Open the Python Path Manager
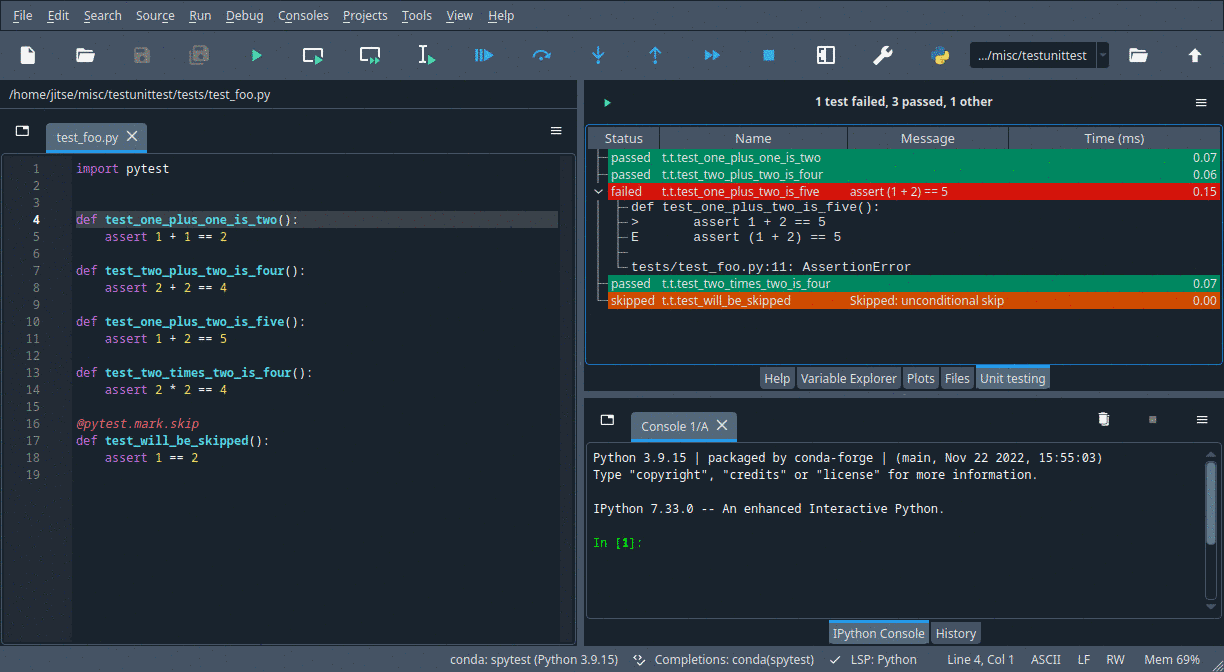1224x672 pixels. 940,55
